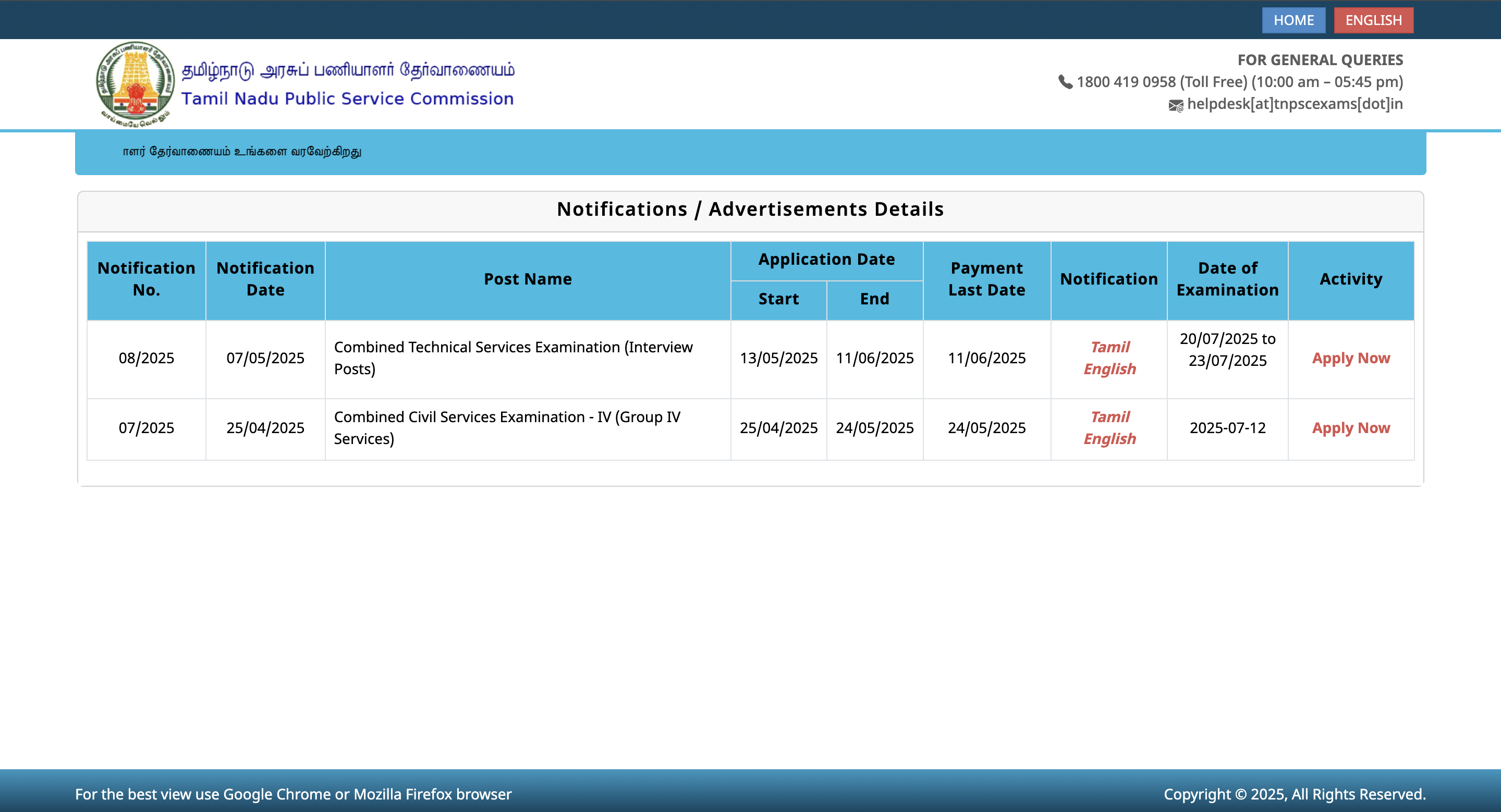The height and width of the screenshot is (812, 1501).
Task: Apply Now for Combined Civil Services Examination IV
Action: [1351, 428]
